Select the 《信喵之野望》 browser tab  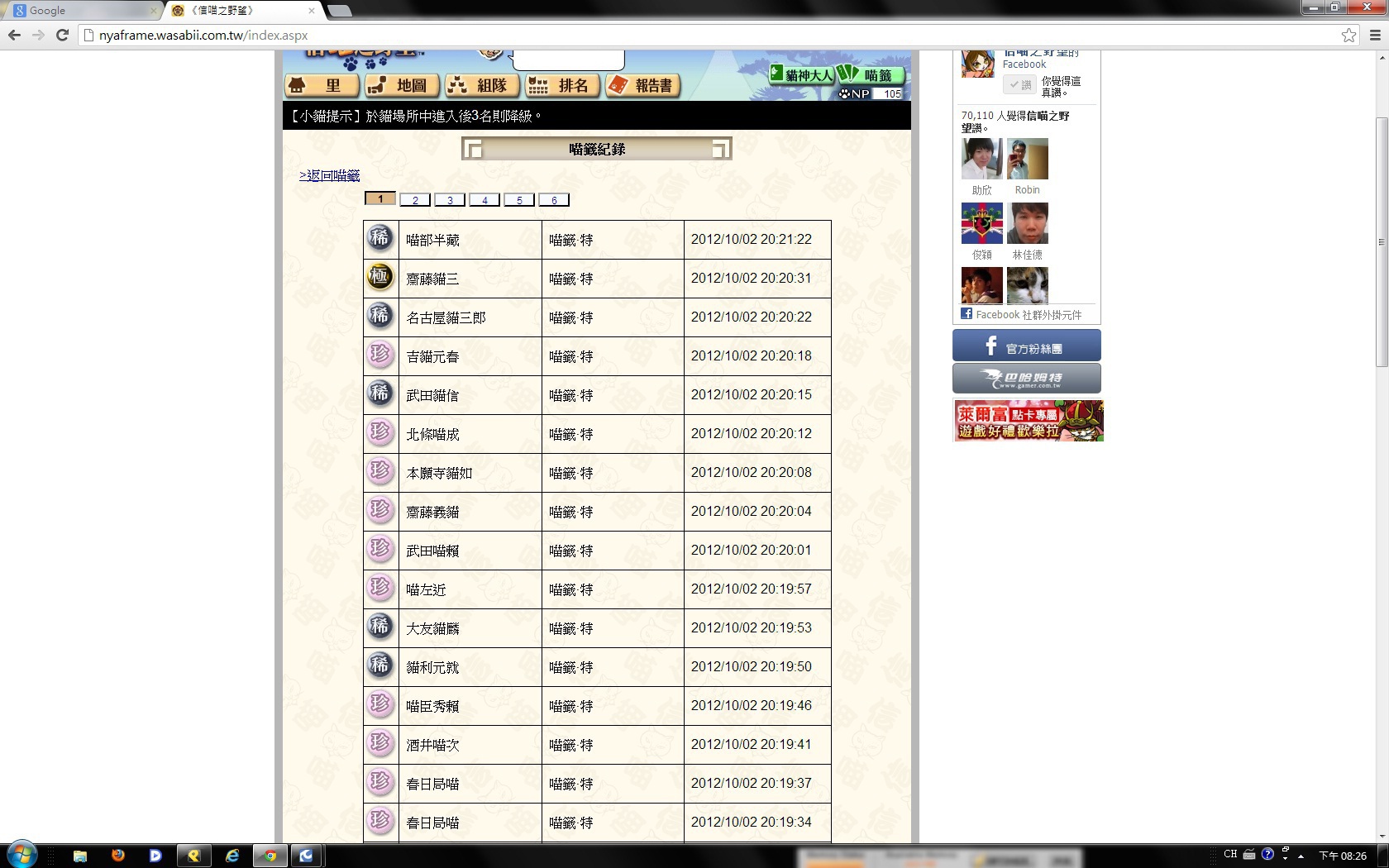pos(244,11)
